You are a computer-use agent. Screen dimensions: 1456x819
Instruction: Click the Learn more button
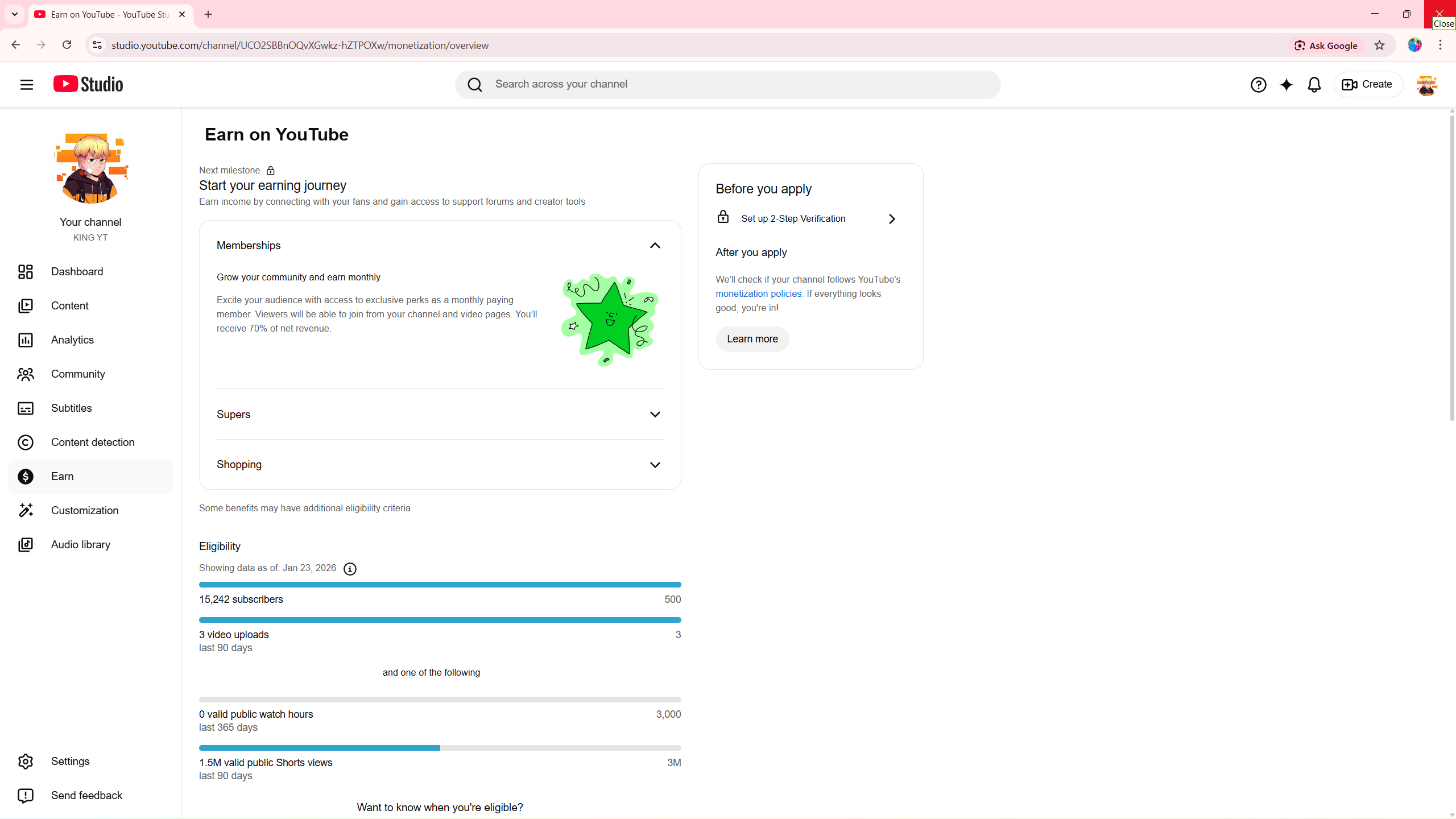pos(752,339)
